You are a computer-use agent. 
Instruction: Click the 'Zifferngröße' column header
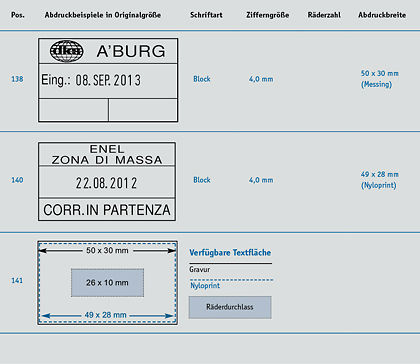(267, 15)
